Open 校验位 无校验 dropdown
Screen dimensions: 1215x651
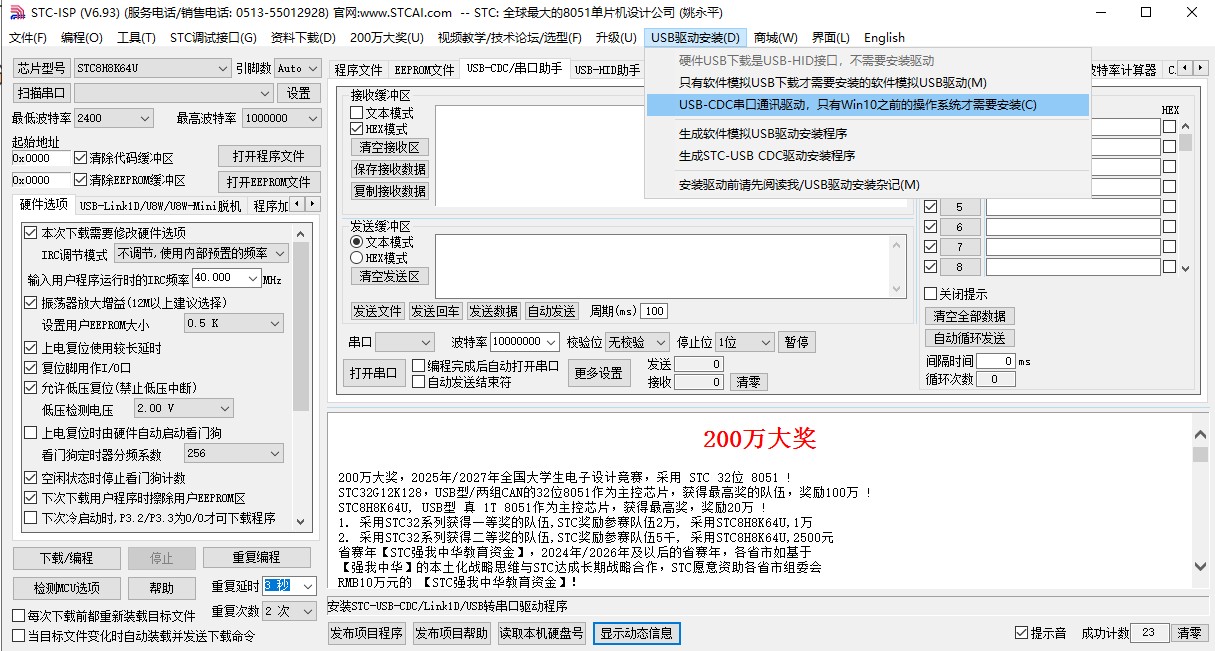(638, 342)
